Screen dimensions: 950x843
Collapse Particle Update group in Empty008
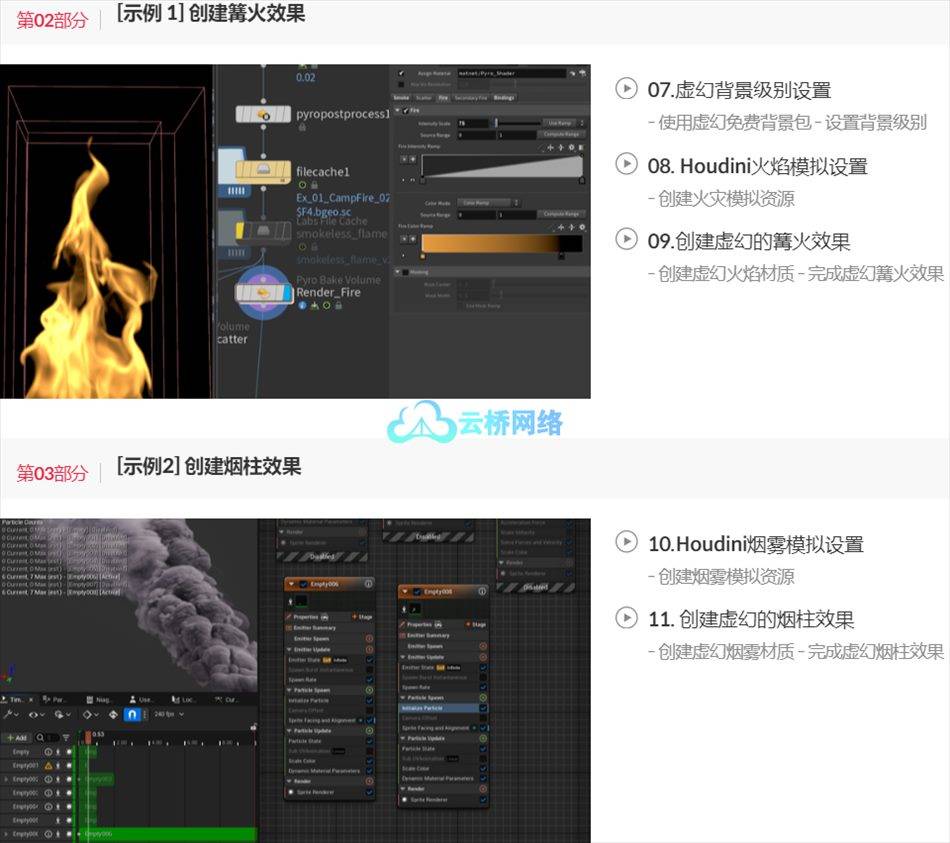(403, 739)
